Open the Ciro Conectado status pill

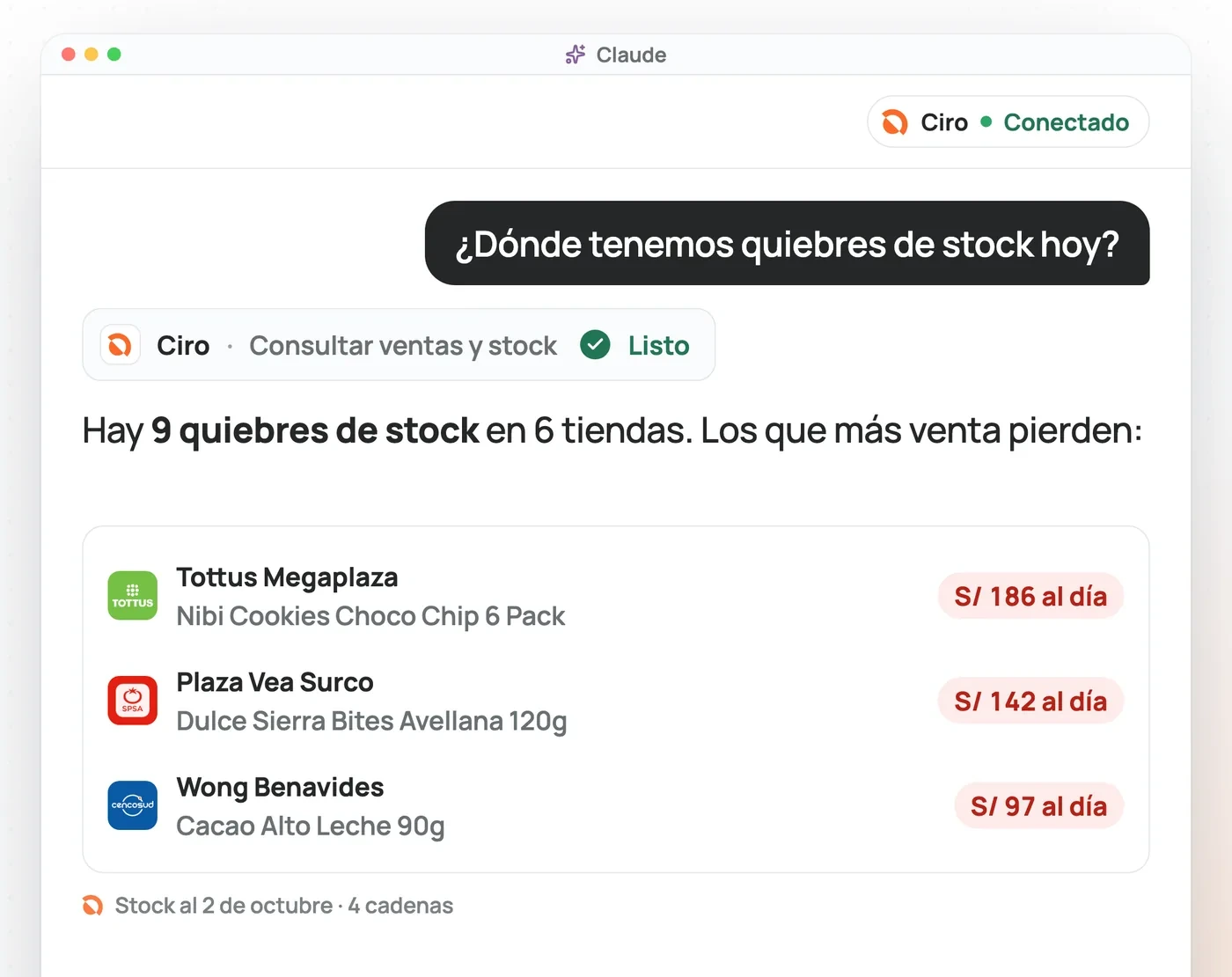tap(1008, 121)
